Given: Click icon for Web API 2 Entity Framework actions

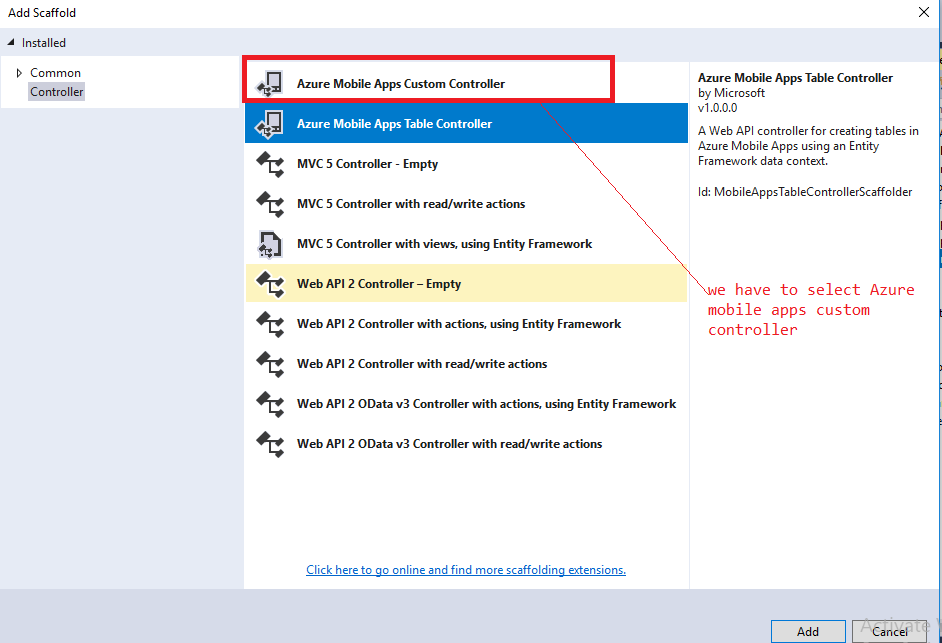Looking at the screenshot, I should click(270, 325).
